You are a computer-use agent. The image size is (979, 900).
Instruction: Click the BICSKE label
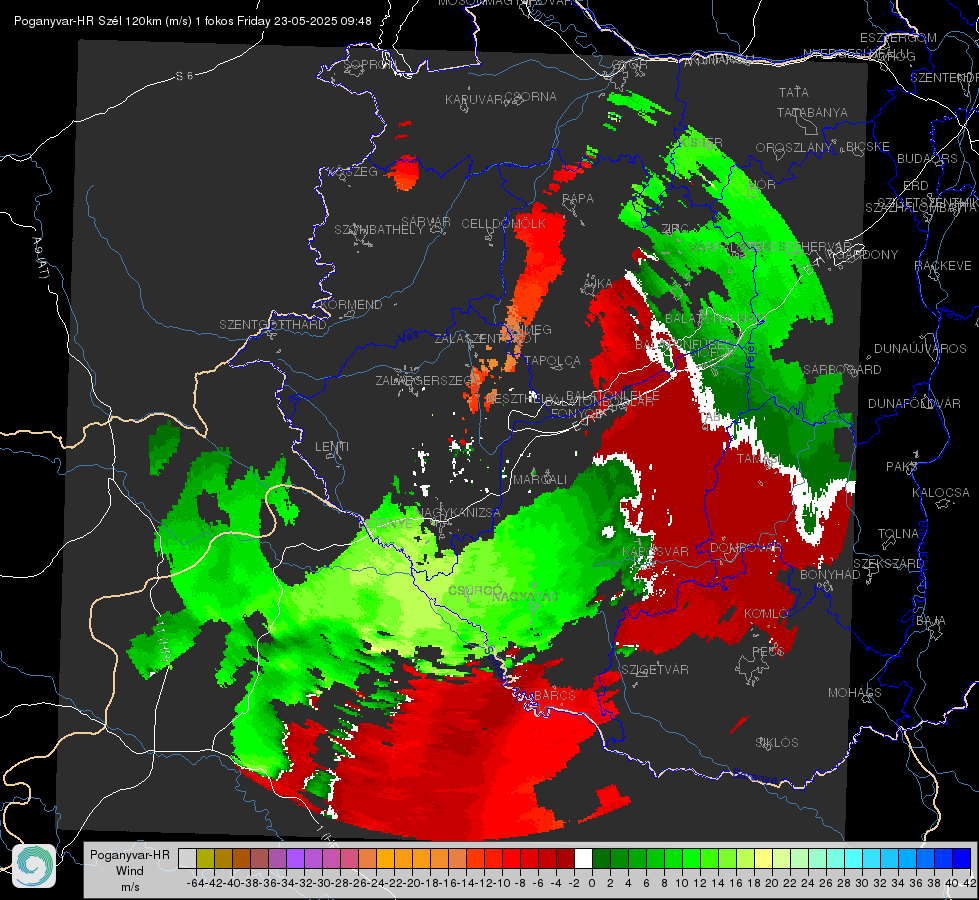[868, 147]
